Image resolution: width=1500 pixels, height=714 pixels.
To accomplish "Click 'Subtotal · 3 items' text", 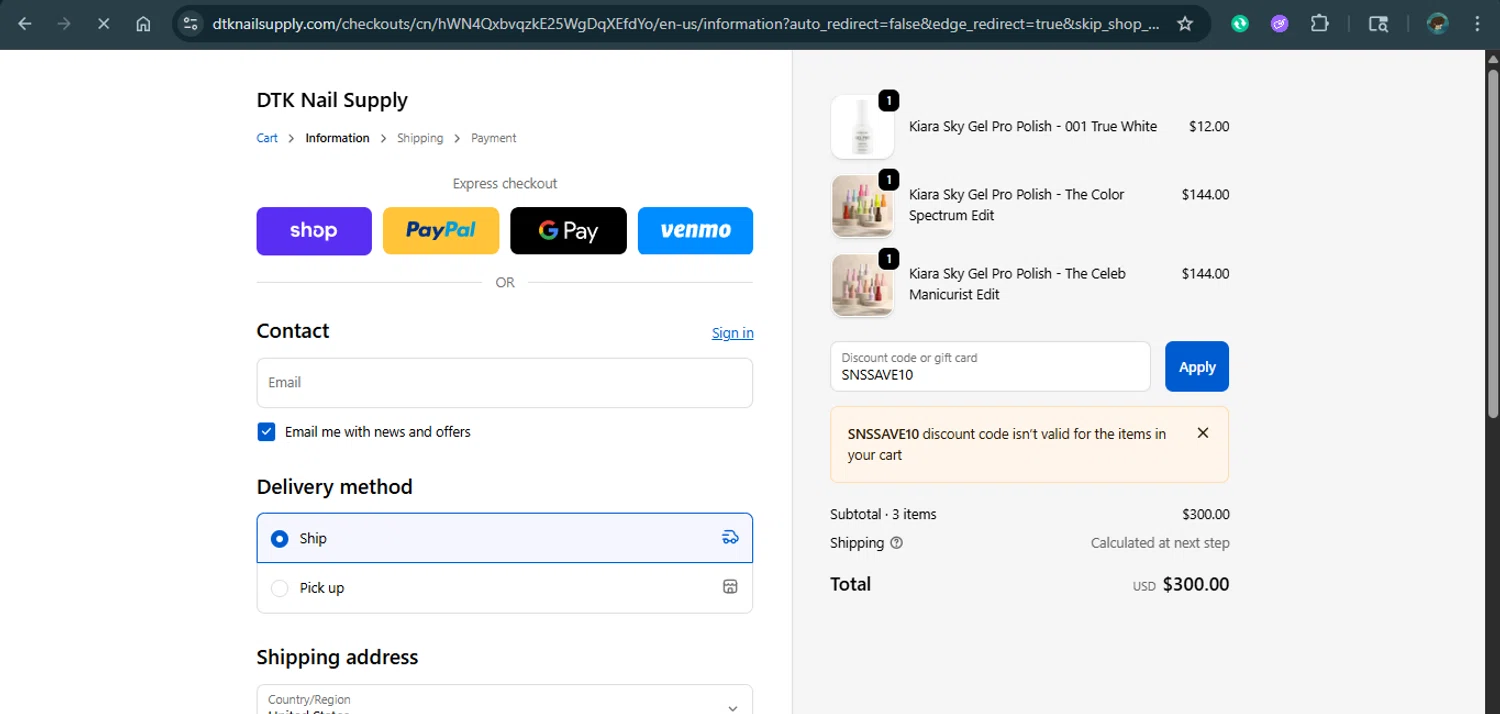I will coord(883,514).
